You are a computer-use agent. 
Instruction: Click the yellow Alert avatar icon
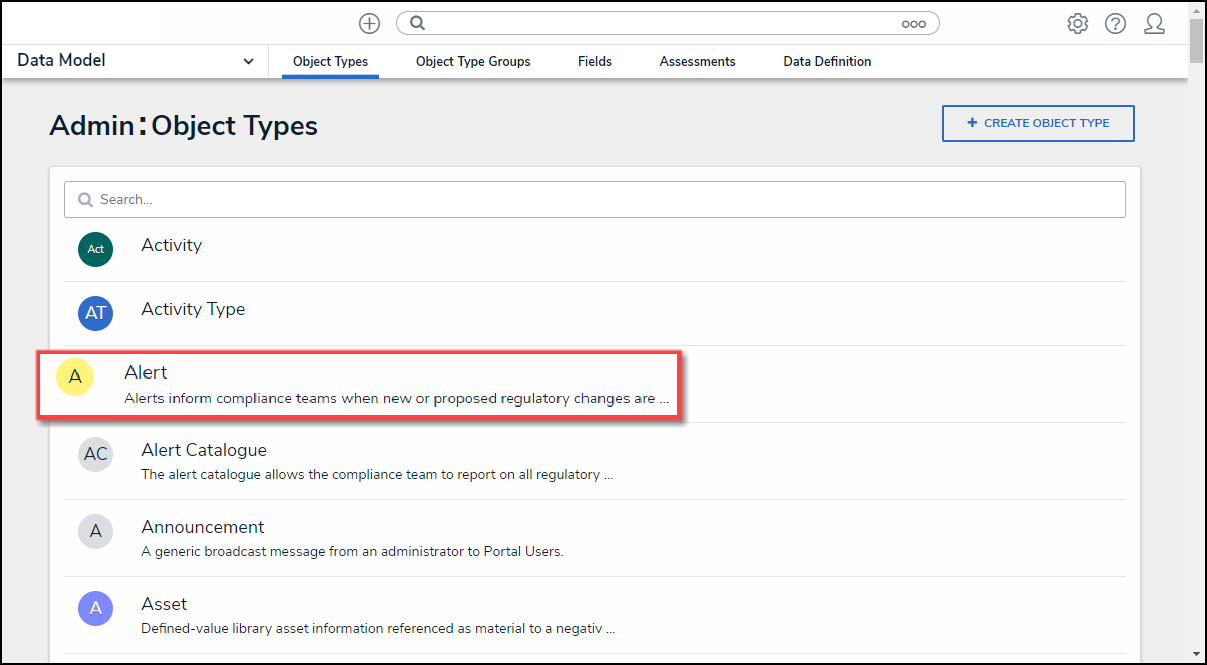(x=75, y=378)
